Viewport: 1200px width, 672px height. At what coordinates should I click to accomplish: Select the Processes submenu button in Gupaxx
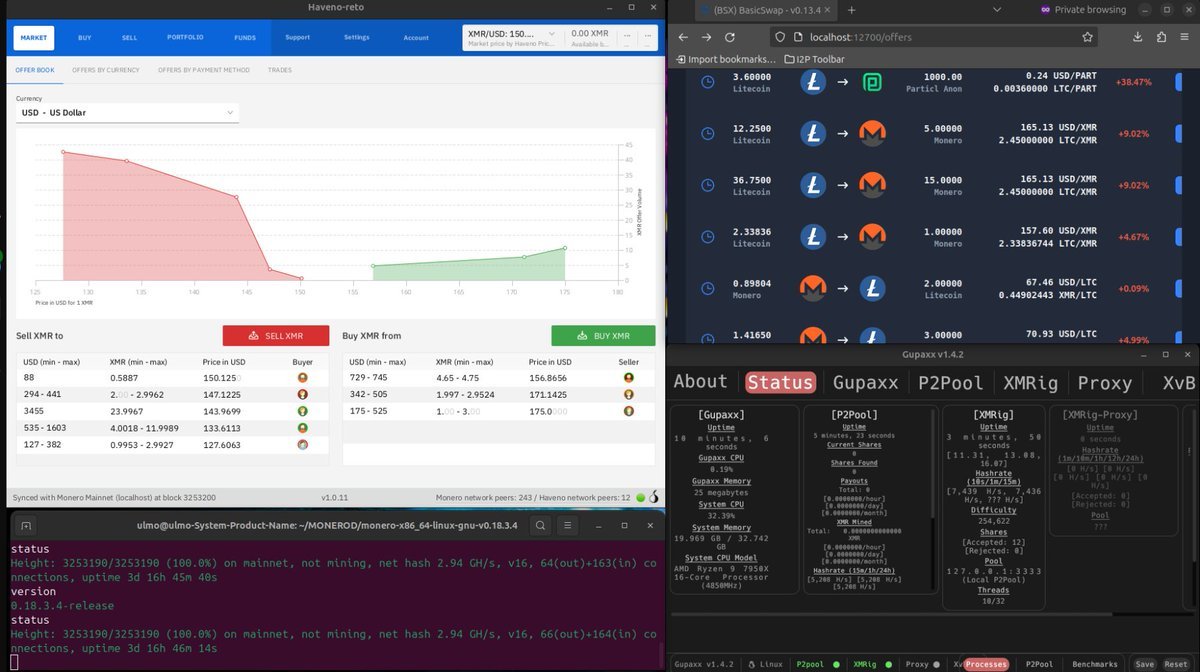[x=987, y=664]
